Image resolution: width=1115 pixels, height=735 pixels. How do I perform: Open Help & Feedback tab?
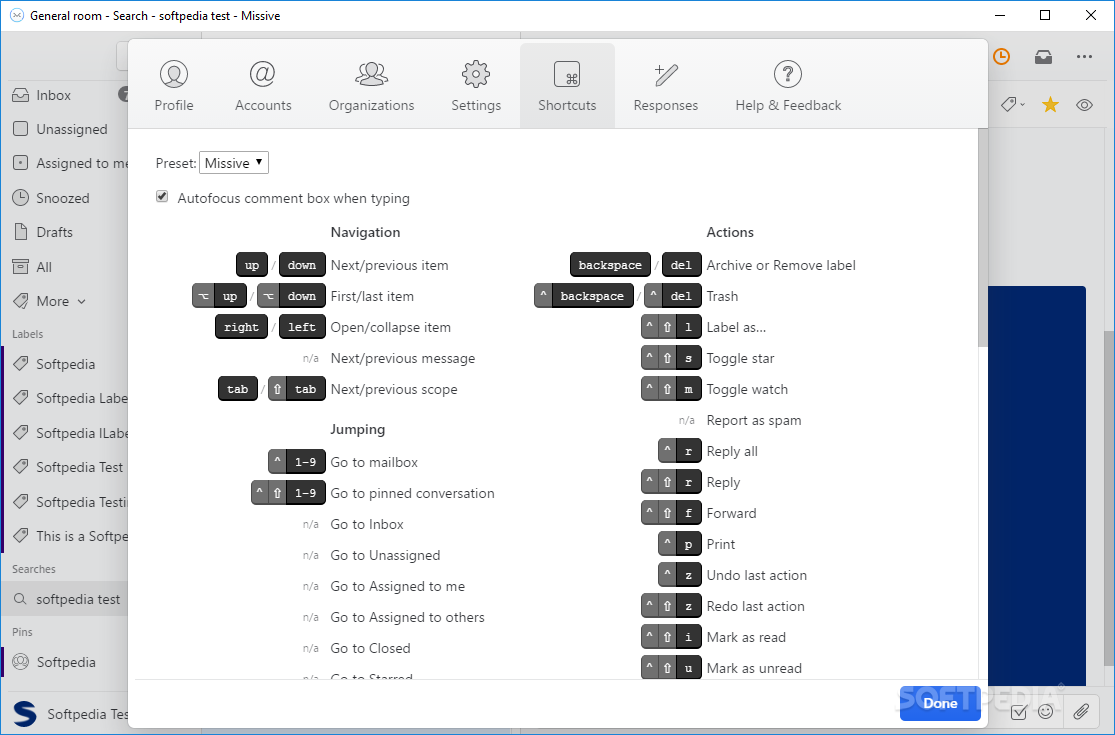[x=788, y=86]
